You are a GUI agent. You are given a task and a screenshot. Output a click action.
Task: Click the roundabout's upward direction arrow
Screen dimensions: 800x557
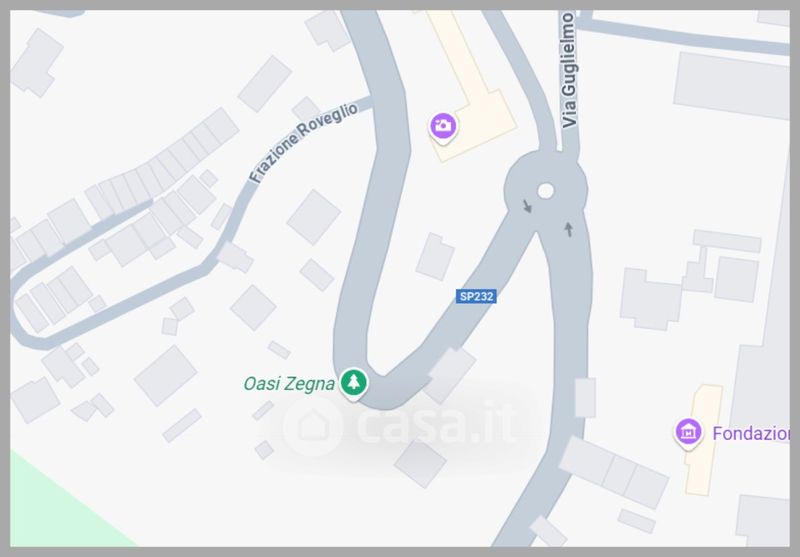(568, 229)
